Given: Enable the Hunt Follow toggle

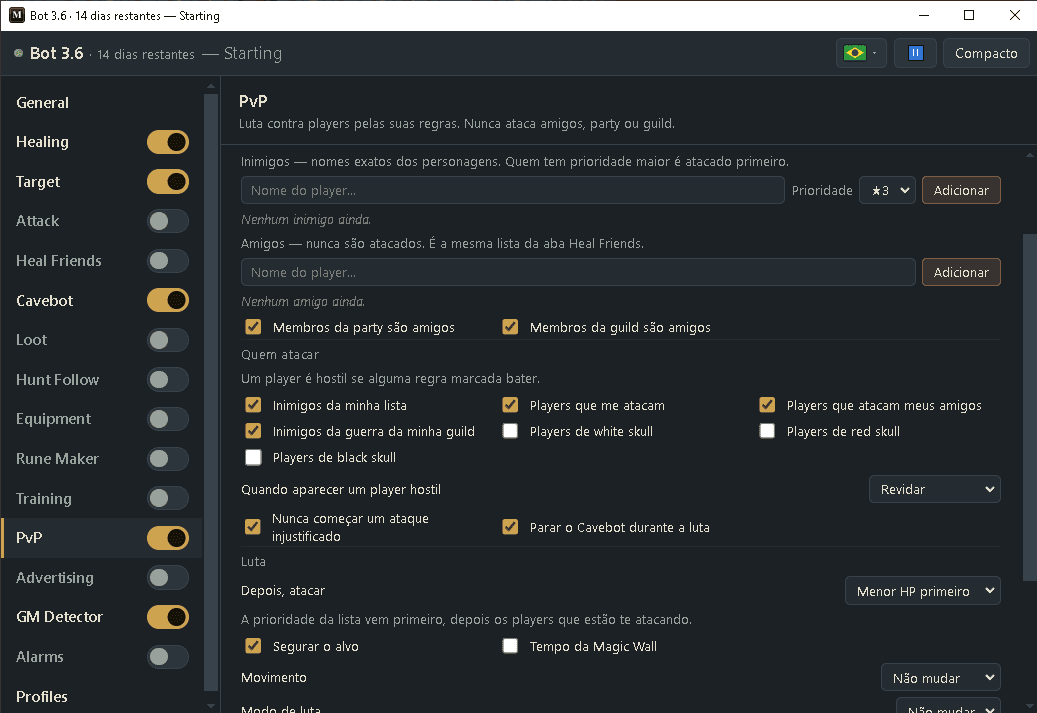Looking at the screenshot, I should (x=168, y=380).
